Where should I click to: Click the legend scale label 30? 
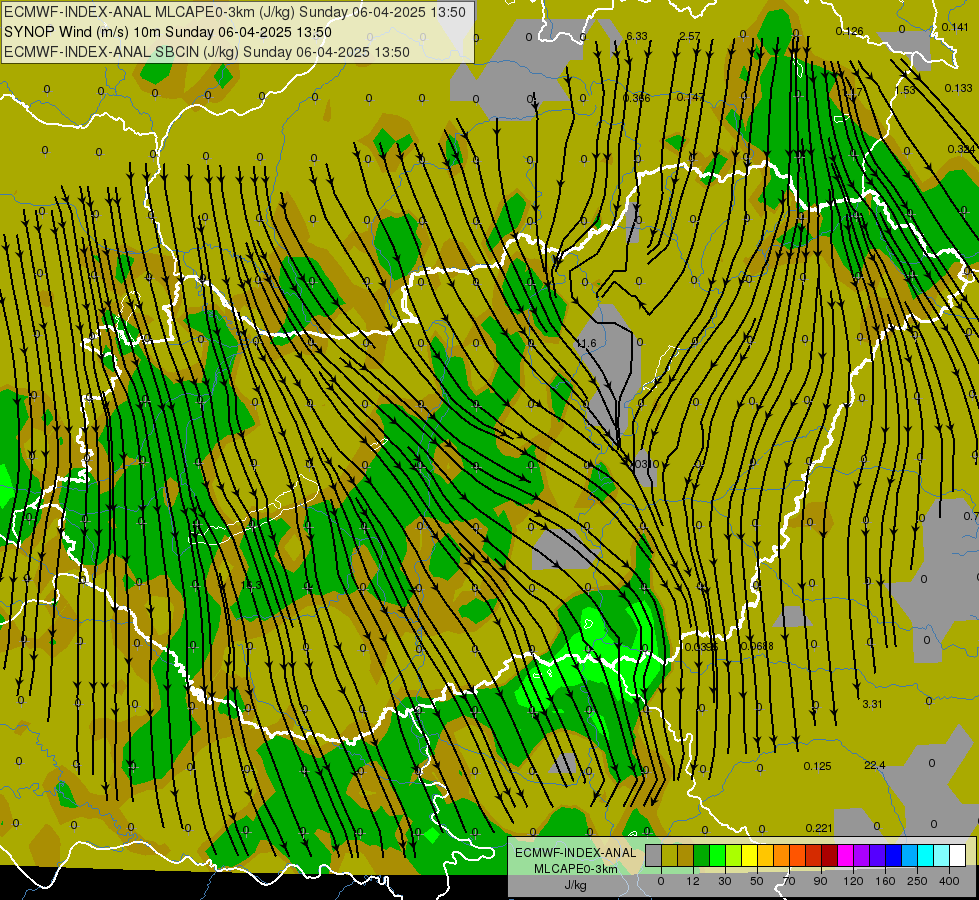725,881
